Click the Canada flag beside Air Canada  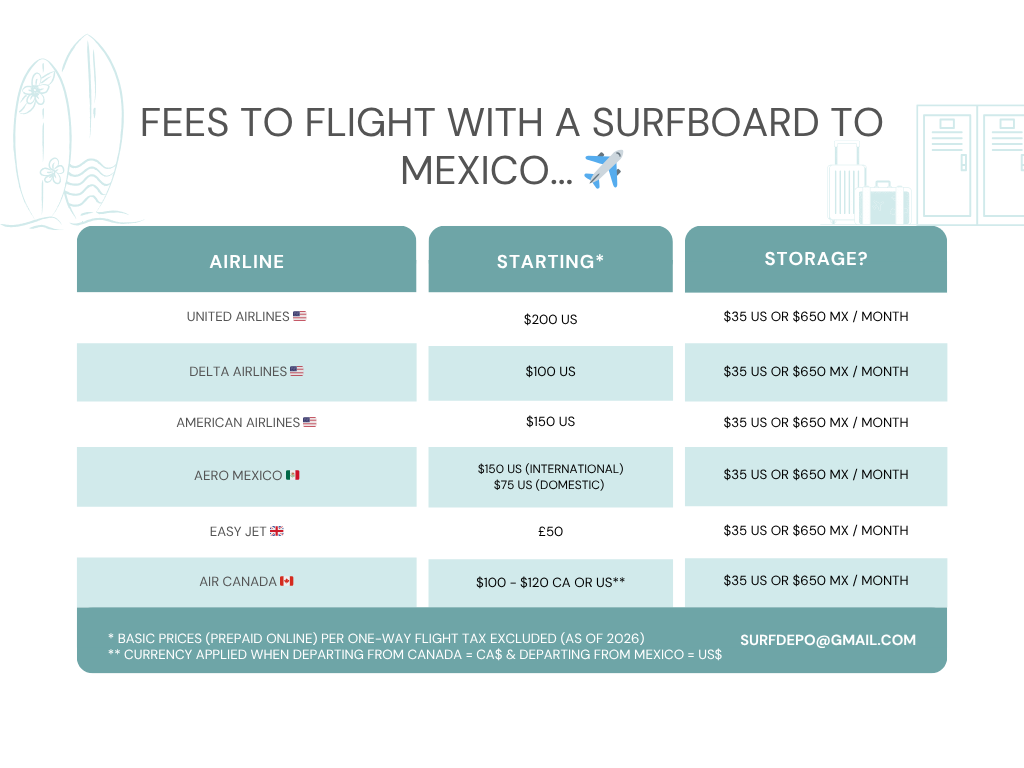point(287,581)
